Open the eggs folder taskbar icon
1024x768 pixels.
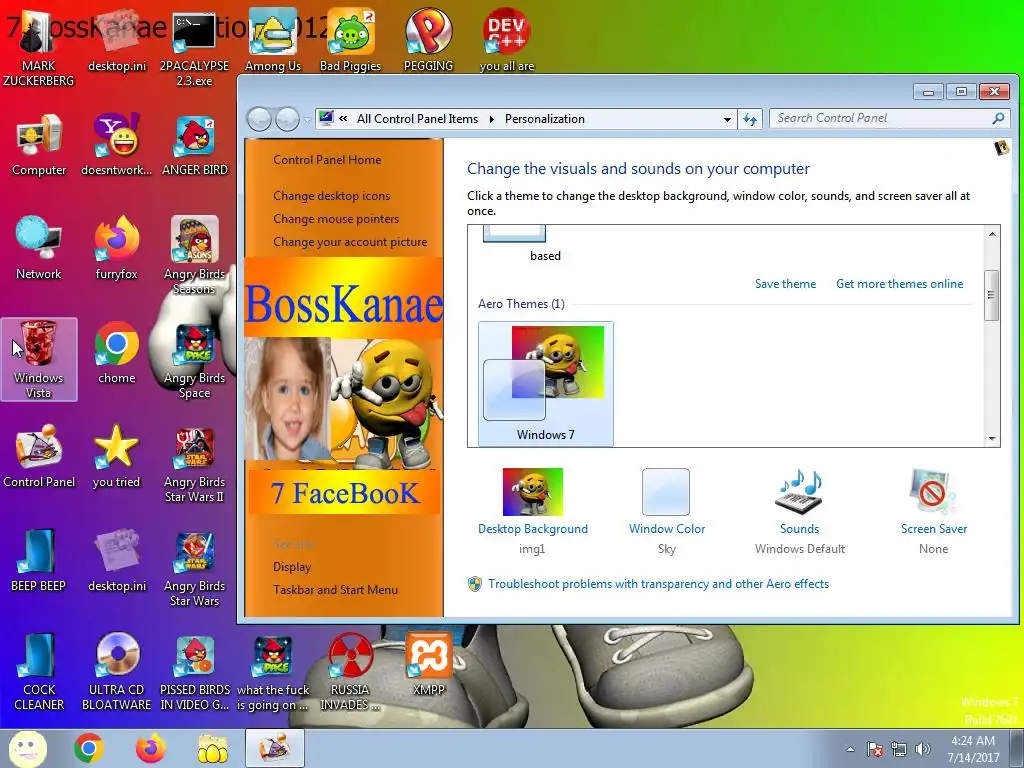pyautogui.click(x=212, y=749)
